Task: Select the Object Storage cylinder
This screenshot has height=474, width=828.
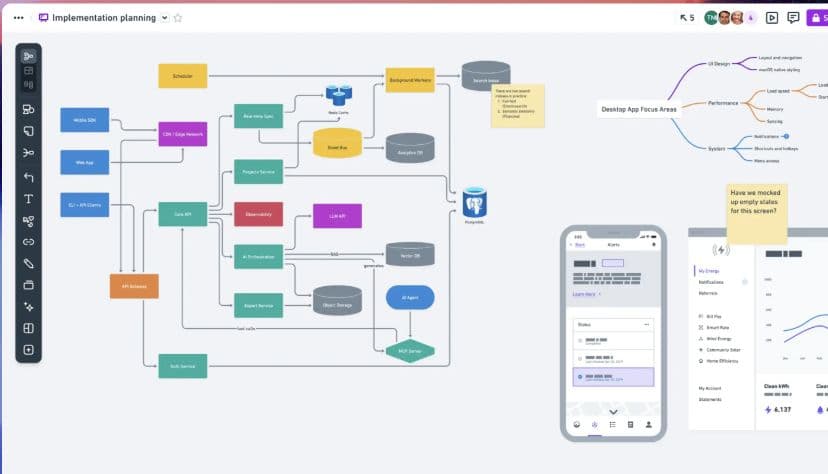Action: tap(337, 301)
